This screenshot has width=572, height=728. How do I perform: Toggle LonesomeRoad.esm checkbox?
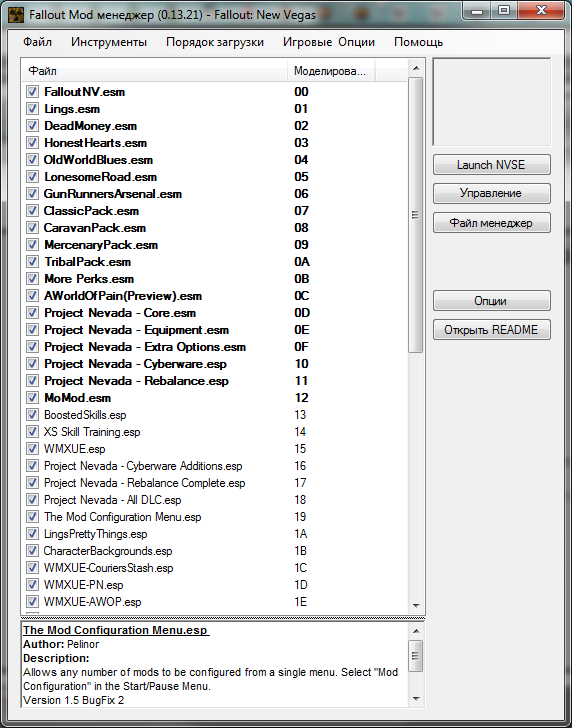click(x=32, y=176)
